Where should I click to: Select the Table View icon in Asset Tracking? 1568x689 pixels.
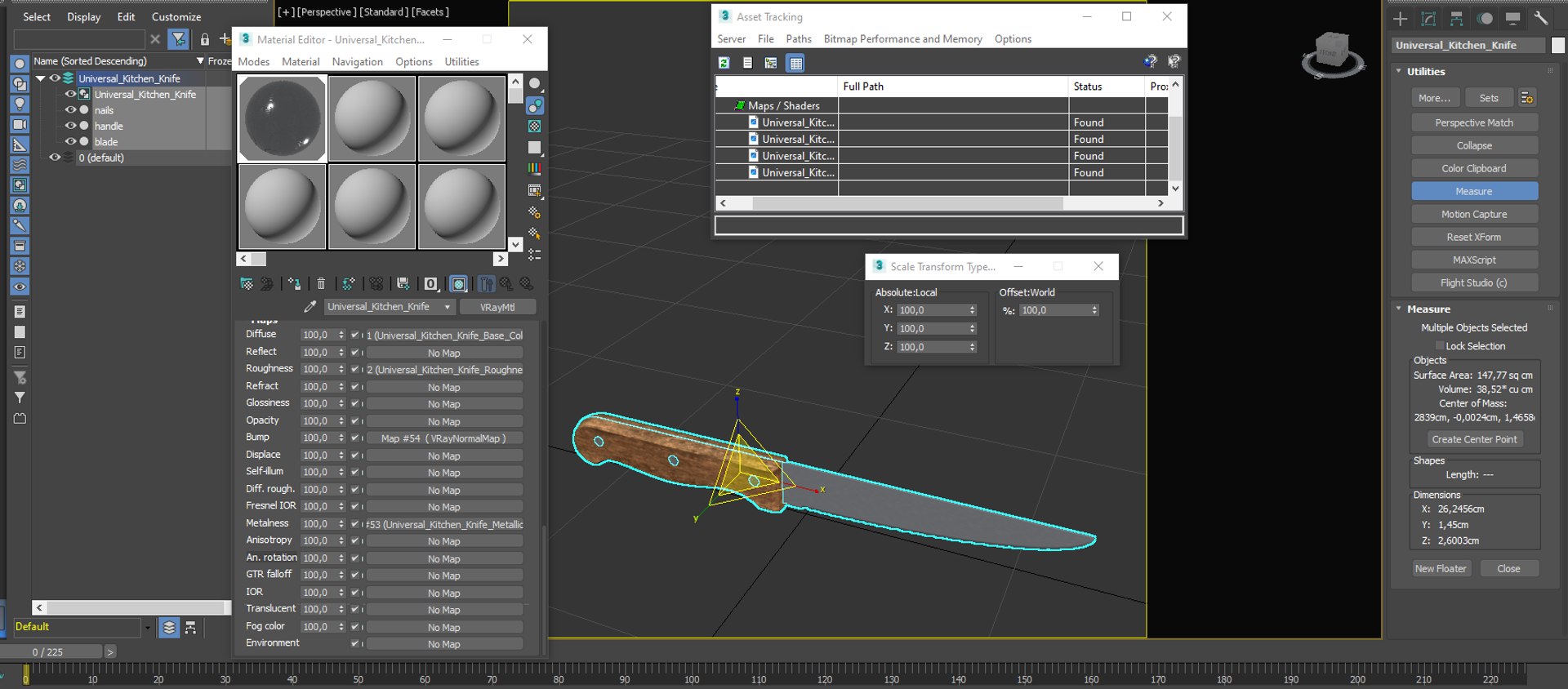pyautogui.click(x=795, y=63)
